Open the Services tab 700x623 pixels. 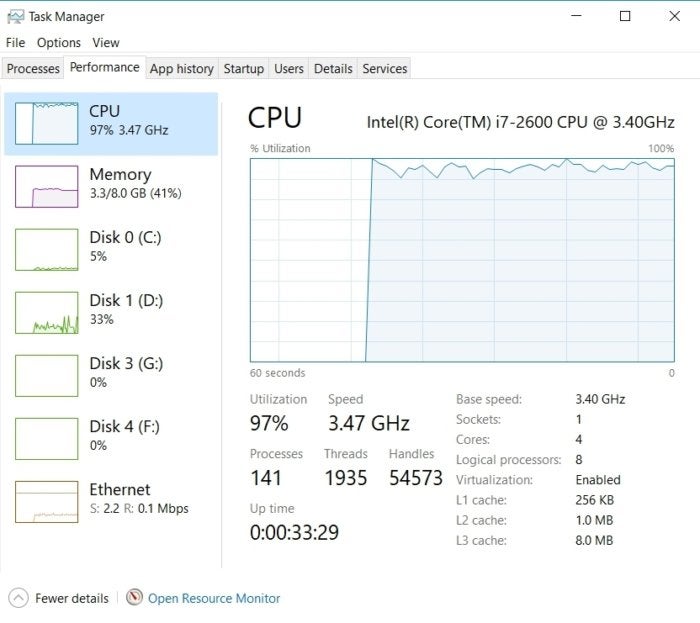(x=384, y=69)
